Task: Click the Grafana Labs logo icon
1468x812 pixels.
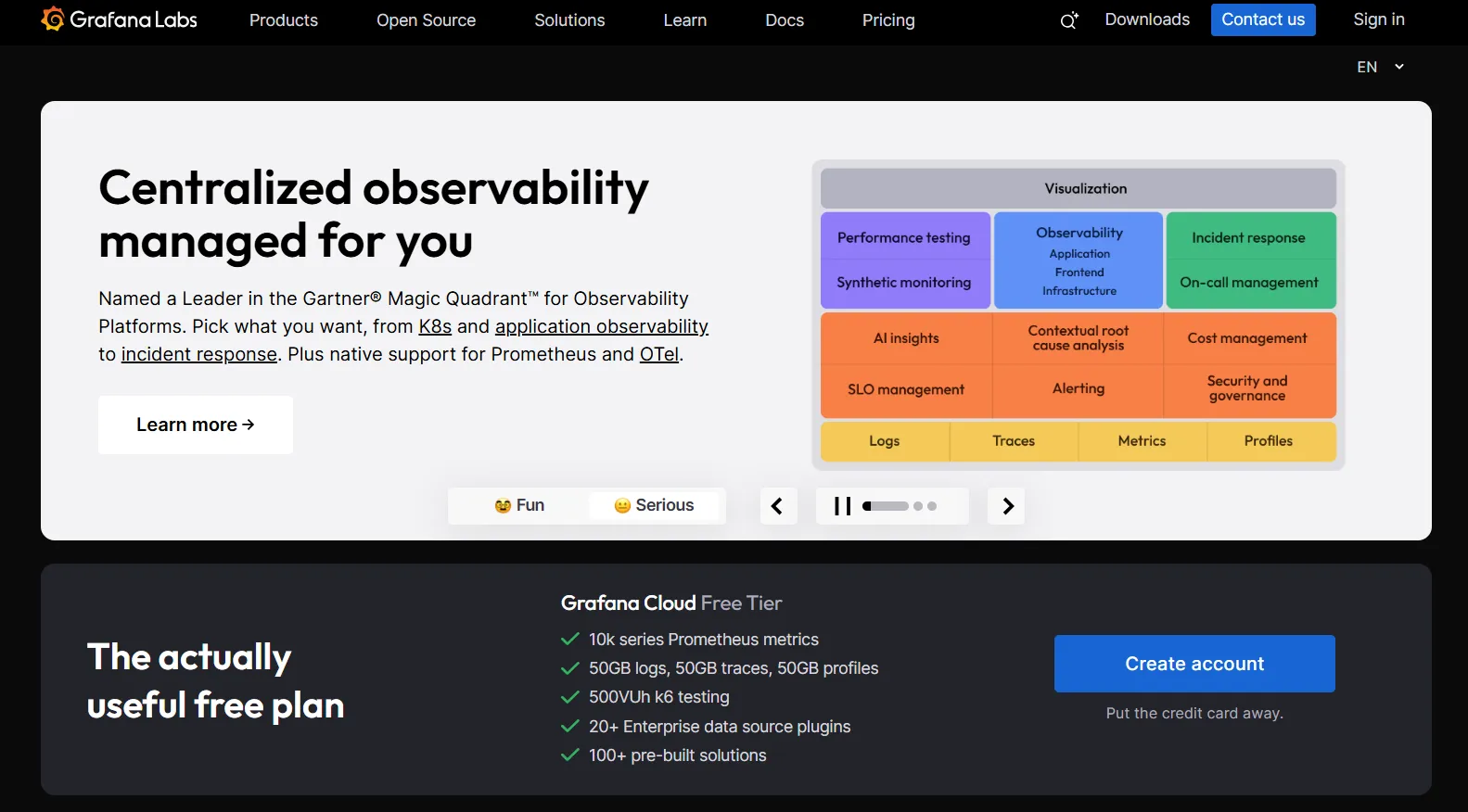Action: [53, 19]
